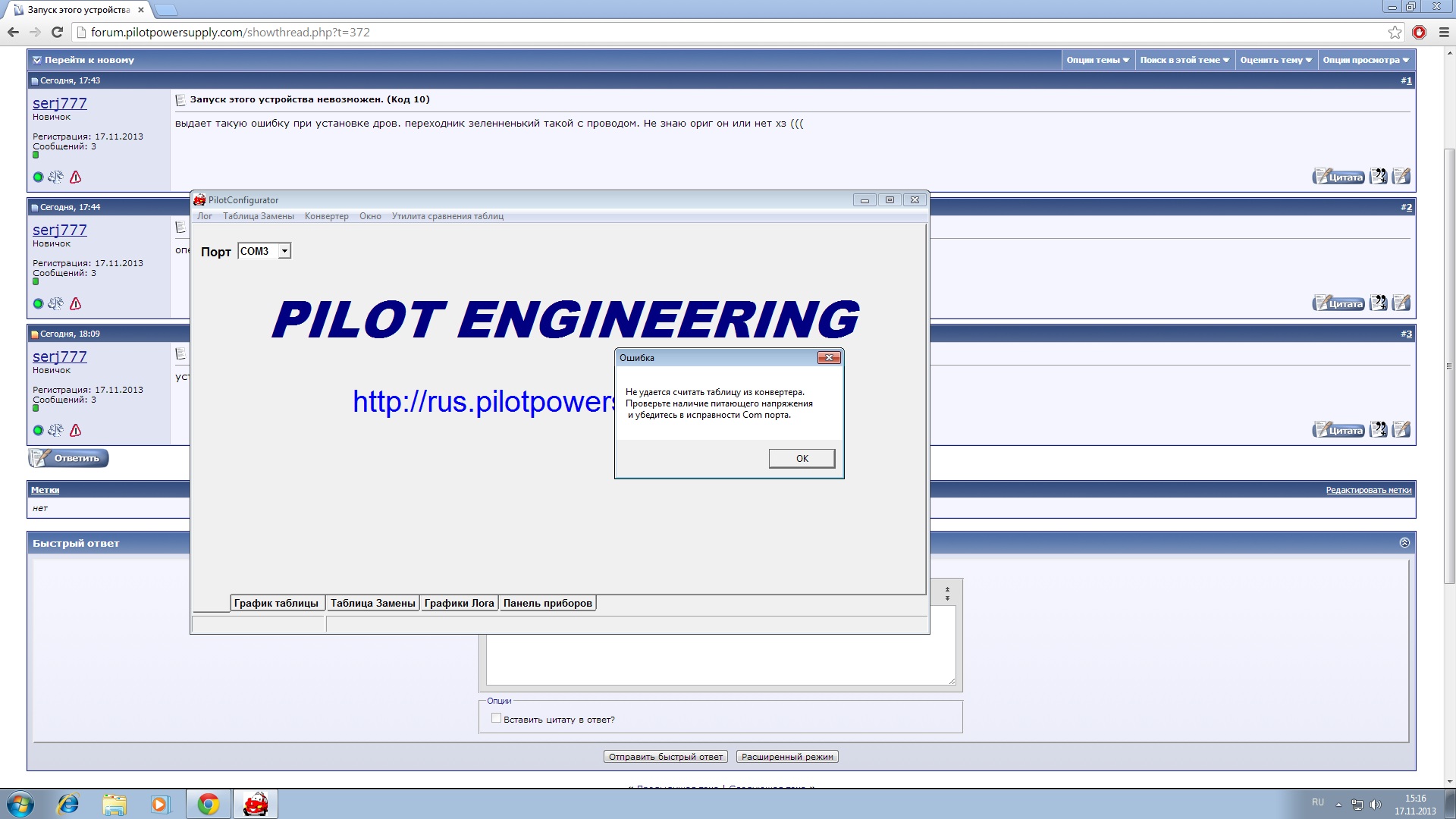Switch to the График таблицы tab
This screenshot has width=1456, height=819.
coord(276,603)
